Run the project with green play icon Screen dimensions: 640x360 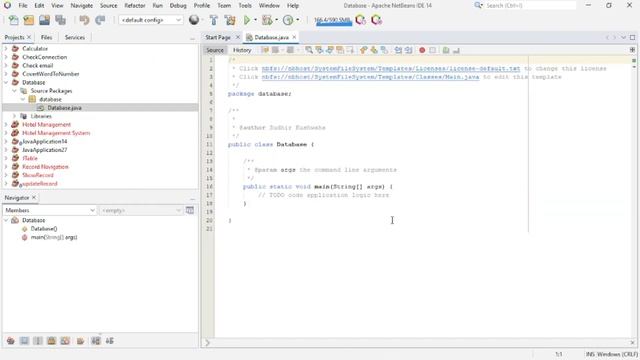tap(247, 20)
